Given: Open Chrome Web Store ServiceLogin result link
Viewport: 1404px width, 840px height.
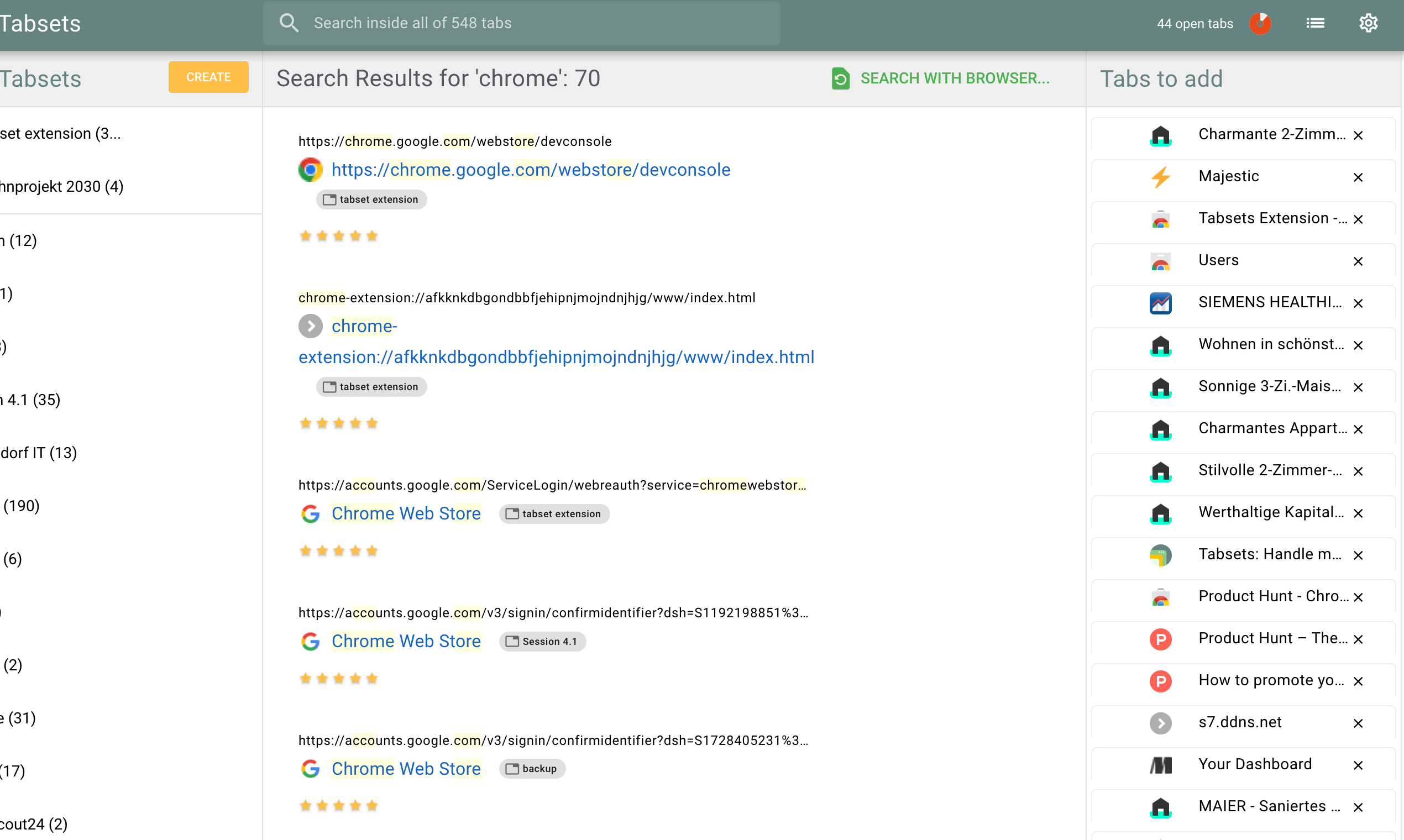Looking at the screenshot, I should [406, 513].
